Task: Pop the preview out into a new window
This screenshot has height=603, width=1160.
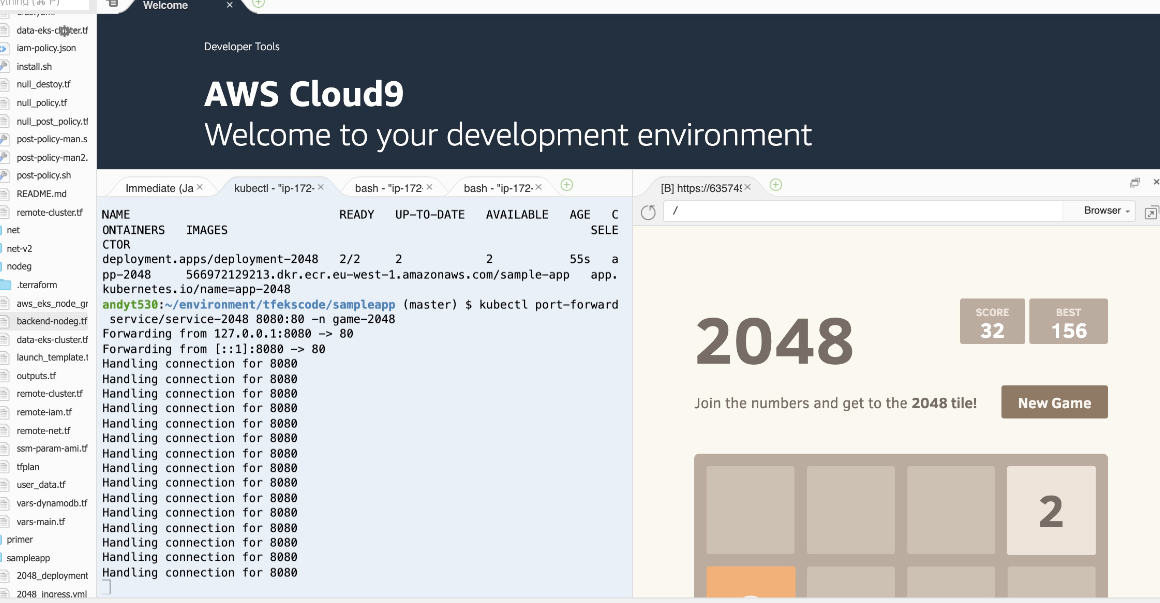Action: pos(1134,183)
